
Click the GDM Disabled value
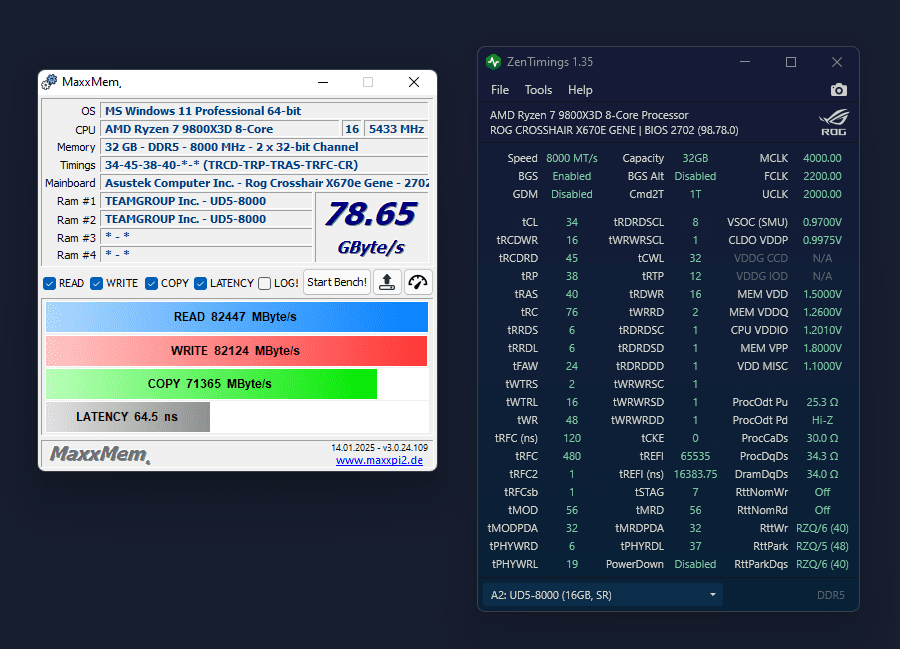pos(572,194)
